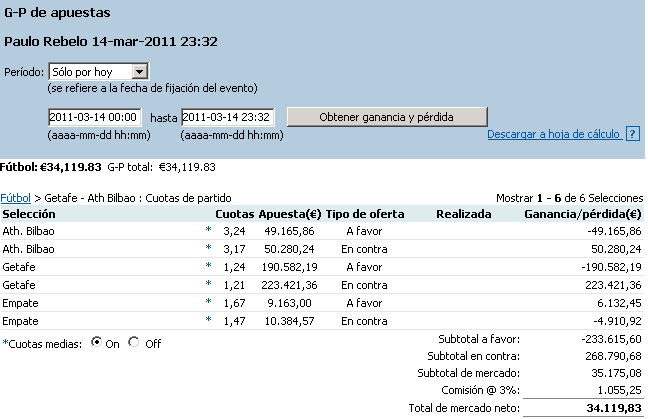
Task: Click the Paulo Rebelo 14-mar-2011 23:32 heading
Action: [111, 42]
